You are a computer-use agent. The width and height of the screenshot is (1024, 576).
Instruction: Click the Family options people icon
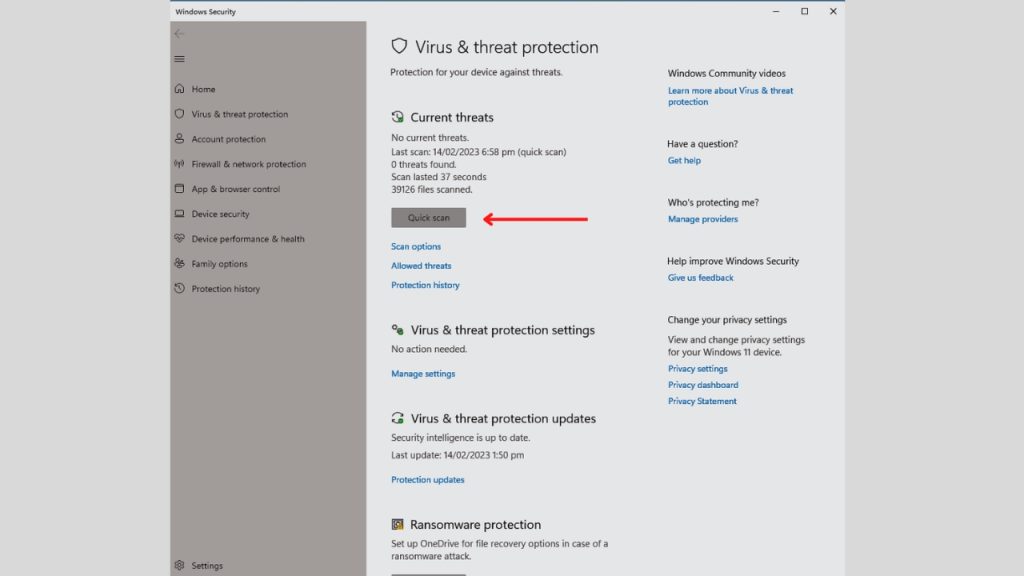180,263
